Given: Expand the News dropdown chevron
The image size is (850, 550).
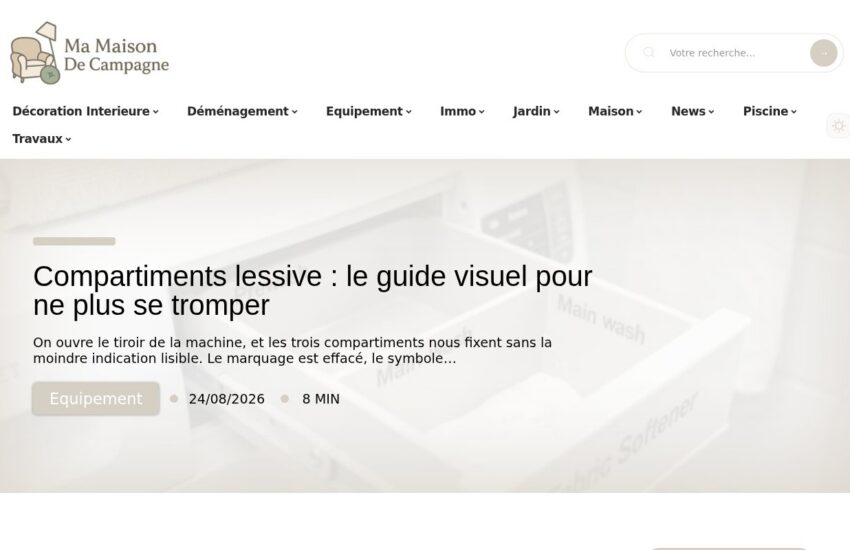Looking at the screenshot, I should pyautogui.click(x=711, y=112).
